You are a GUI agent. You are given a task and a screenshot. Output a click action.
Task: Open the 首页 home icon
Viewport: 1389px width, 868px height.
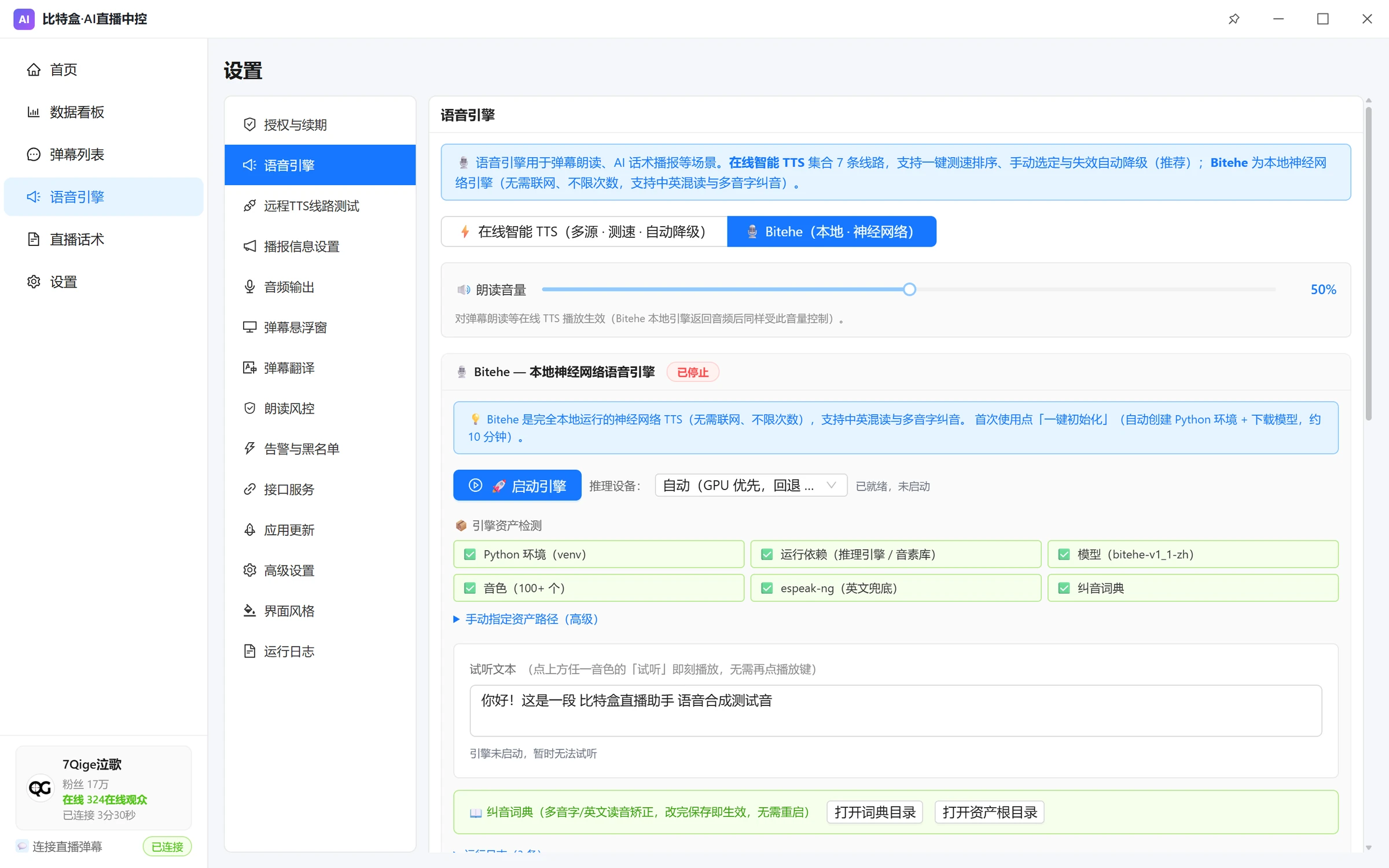pos(34,69)
